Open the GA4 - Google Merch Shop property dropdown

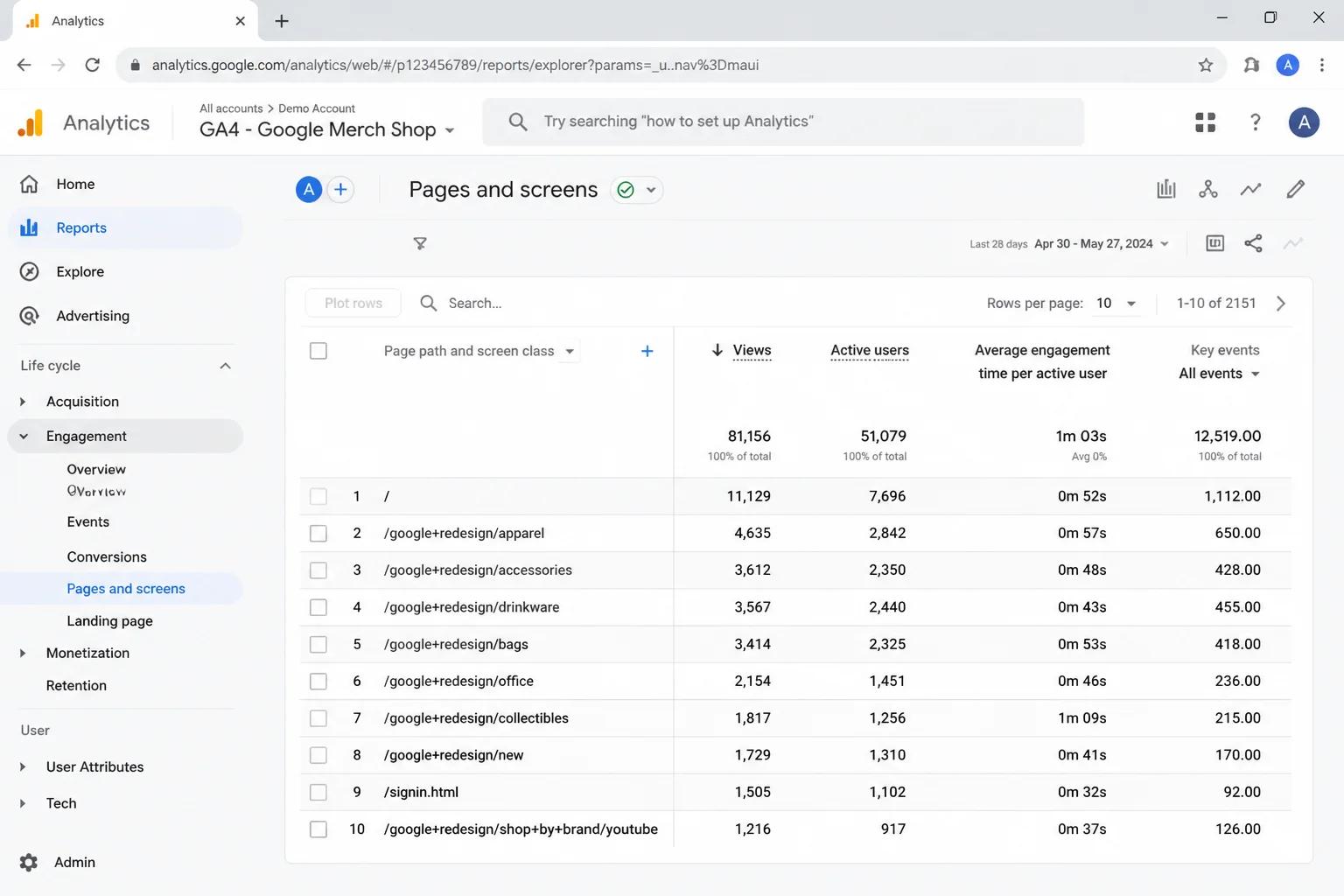pyautogui.click(x=327, y=129)
